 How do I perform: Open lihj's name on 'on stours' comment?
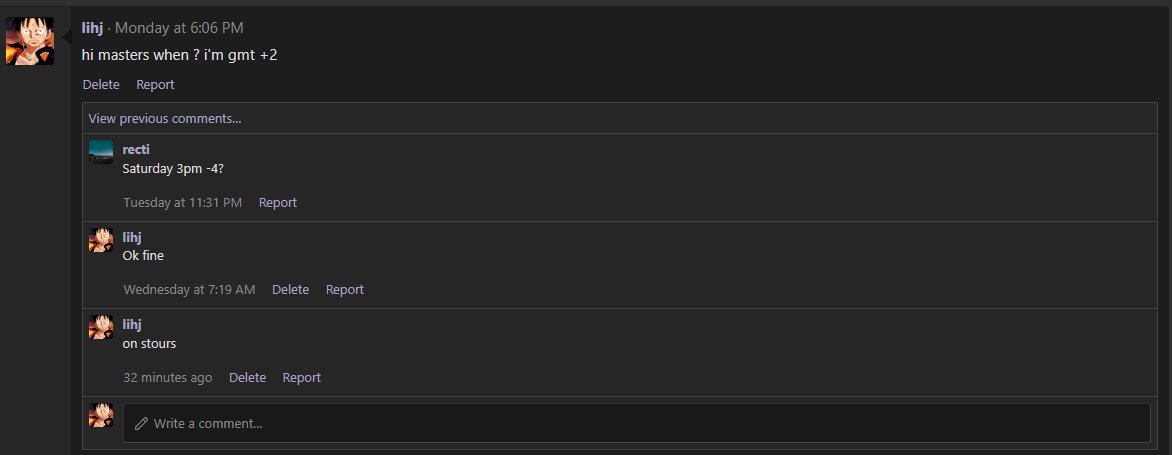point(132,324)
